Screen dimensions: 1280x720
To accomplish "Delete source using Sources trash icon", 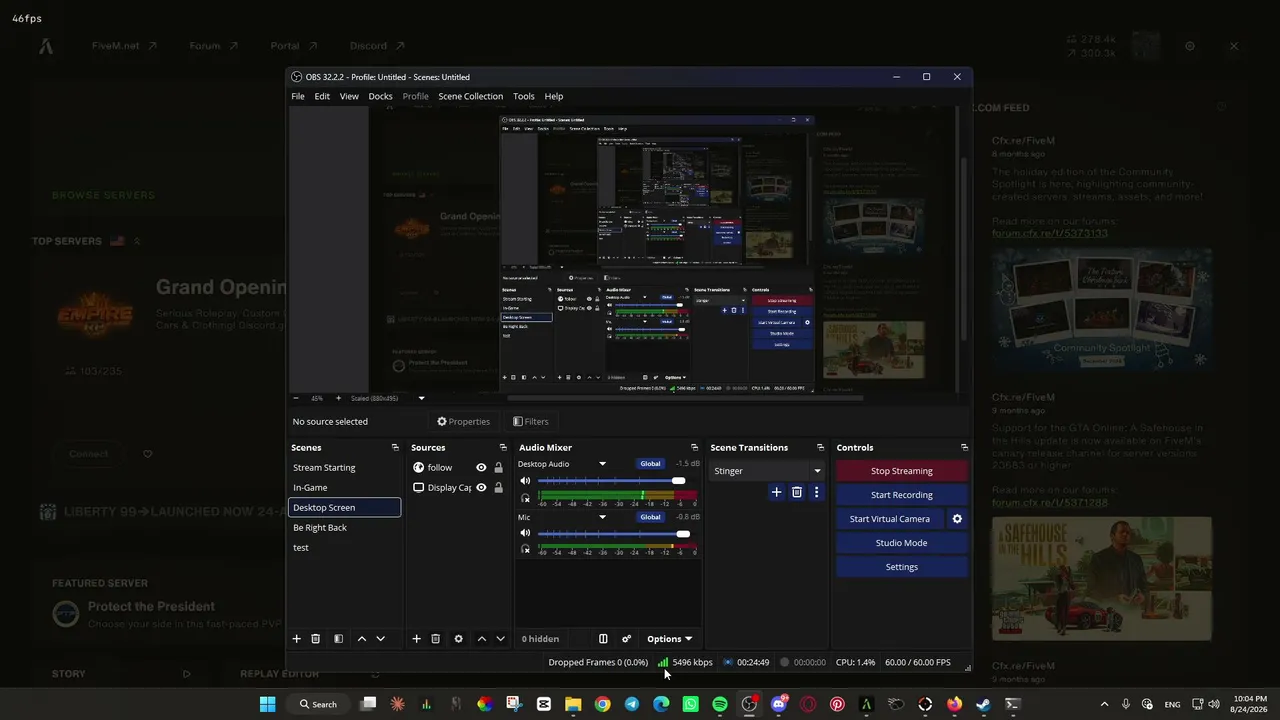I will point(435,639).
